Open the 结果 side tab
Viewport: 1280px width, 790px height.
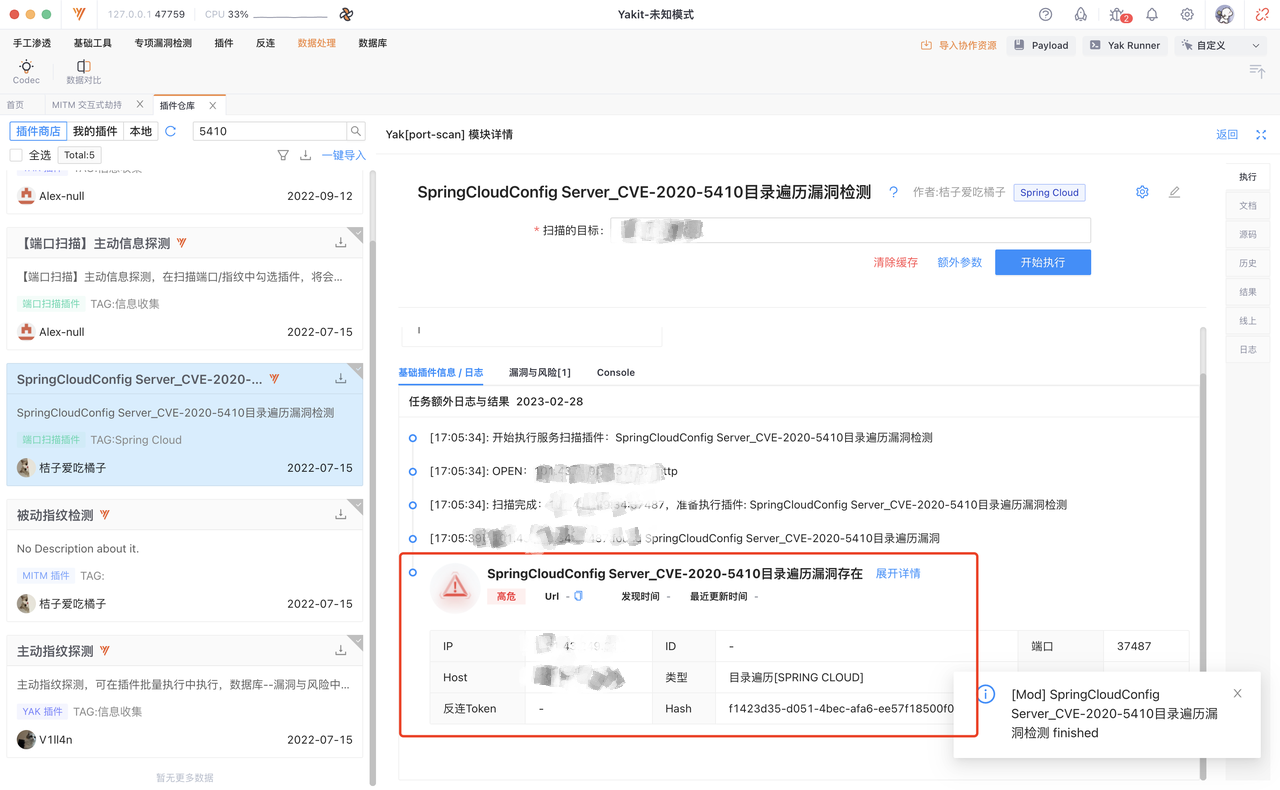pyautogui.click(x=1248, y=292)
